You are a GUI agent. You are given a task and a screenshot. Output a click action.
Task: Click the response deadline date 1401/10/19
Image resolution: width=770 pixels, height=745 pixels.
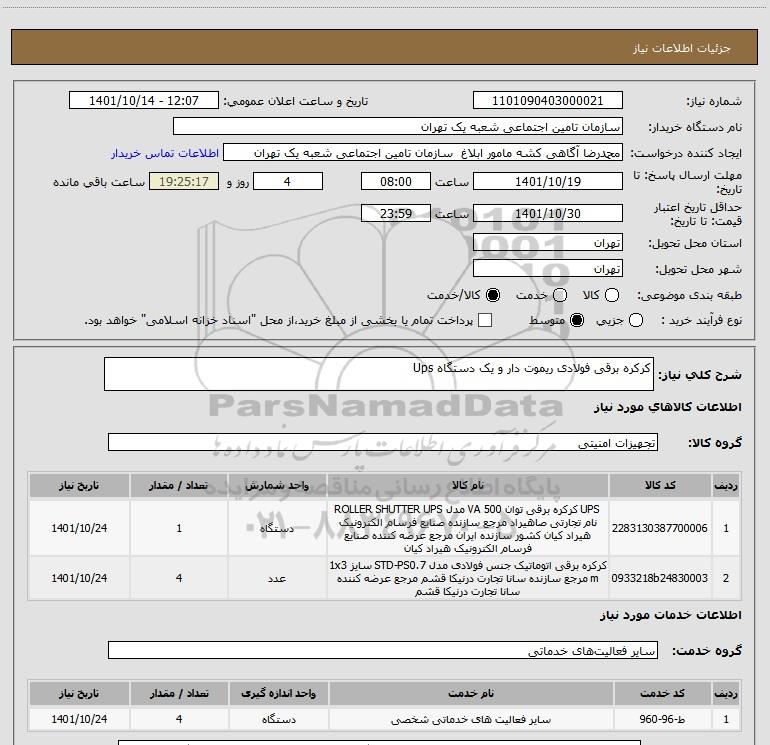point(548,181)
